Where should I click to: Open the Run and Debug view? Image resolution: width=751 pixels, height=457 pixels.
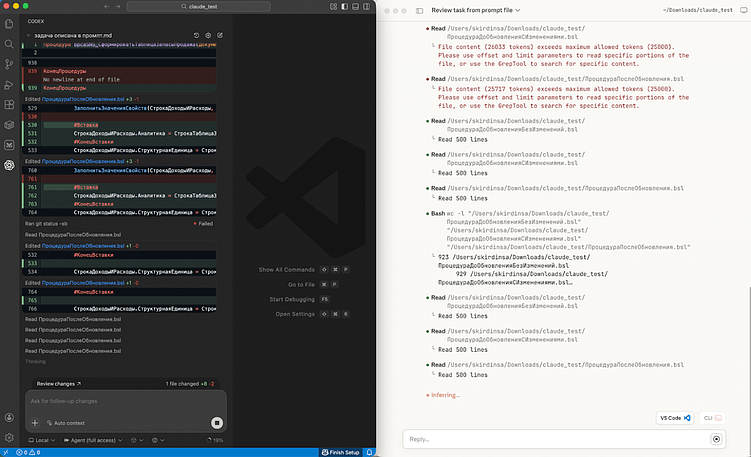9,85
